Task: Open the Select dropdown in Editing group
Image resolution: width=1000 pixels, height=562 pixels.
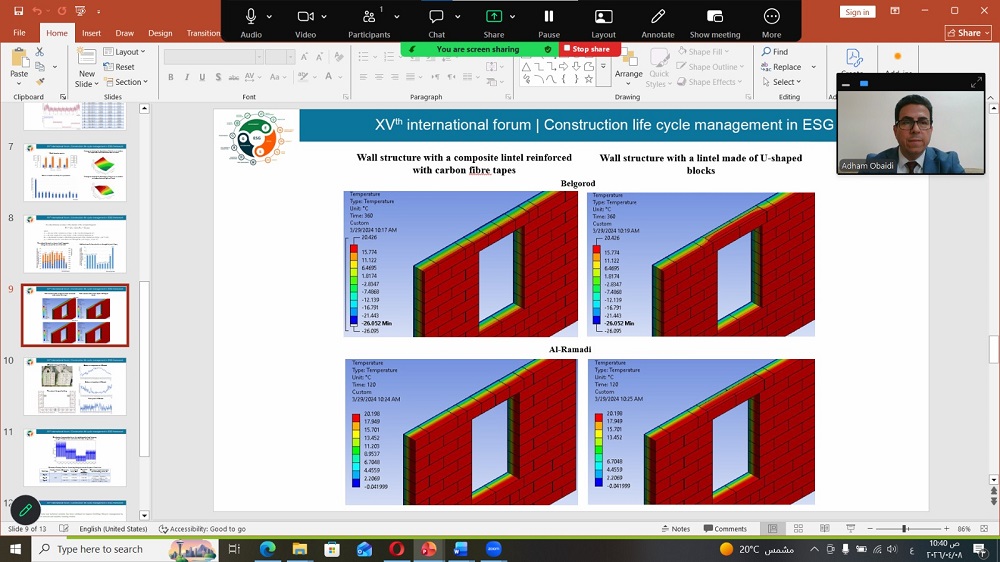Action: coord(785,82)
